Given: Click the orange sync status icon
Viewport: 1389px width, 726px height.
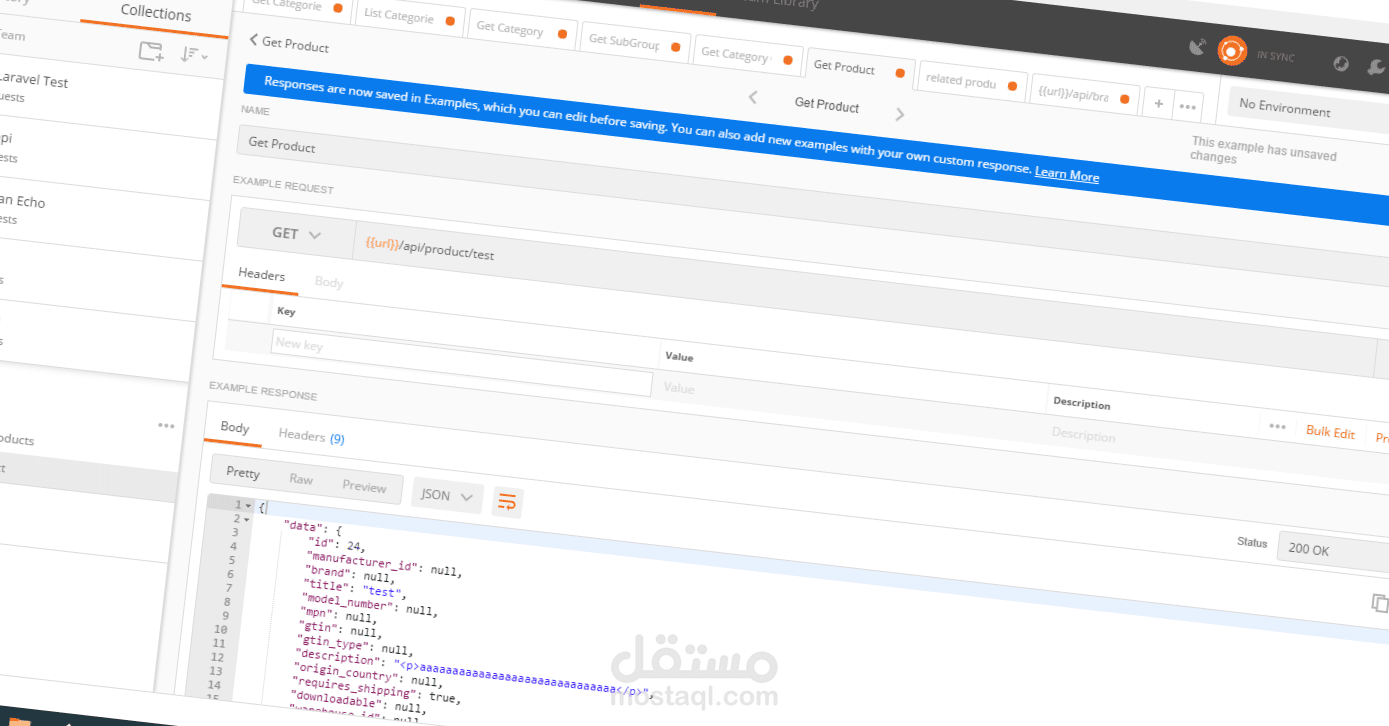Looking at the screenshot, I should coord(1232,51).
